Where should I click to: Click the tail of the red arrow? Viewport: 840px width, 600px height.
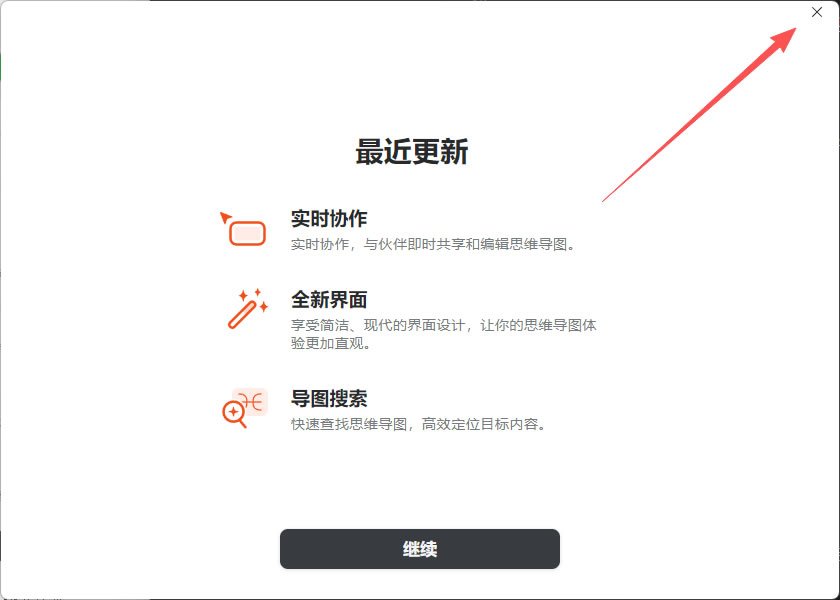coord(605,199)
